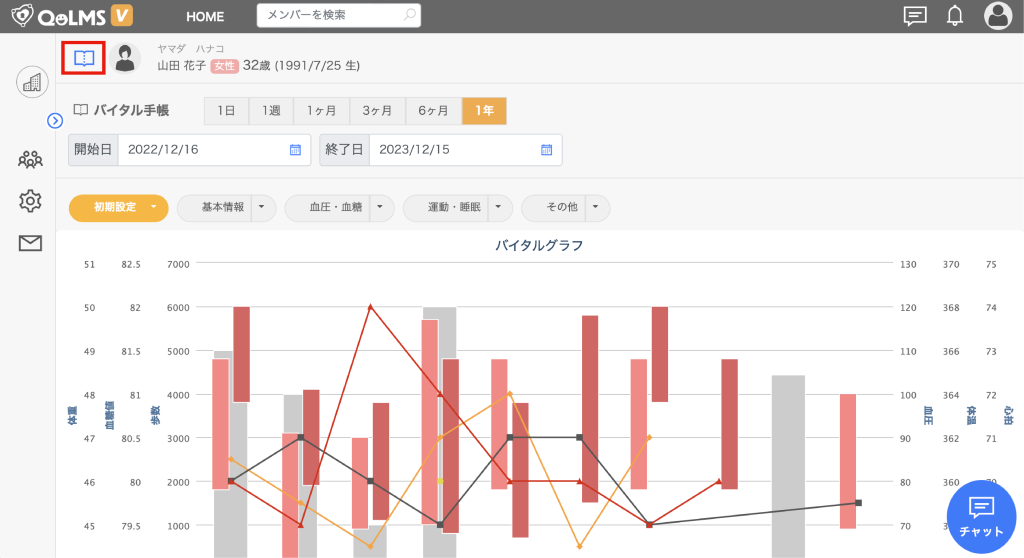The height and width of the screenshot is (558, 1024).
Task: Select the 1日 period option
Action: pyautogui.click(x=226, y=111)
